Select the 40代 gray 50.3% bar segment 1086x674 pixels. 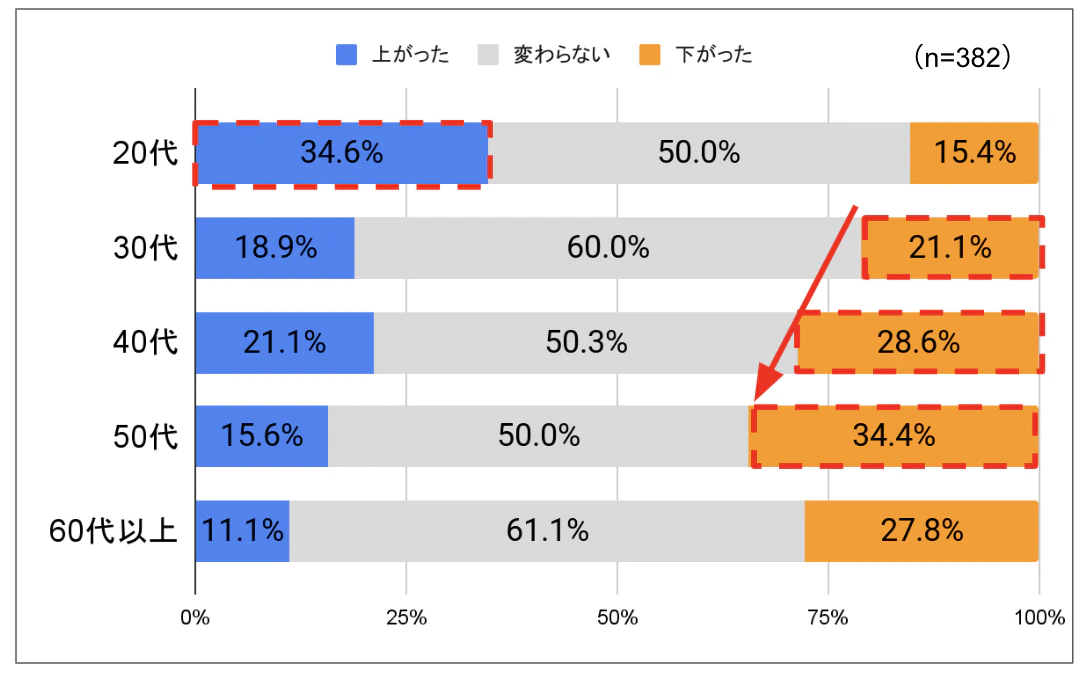pyautogui.click(x=586, y=343)
